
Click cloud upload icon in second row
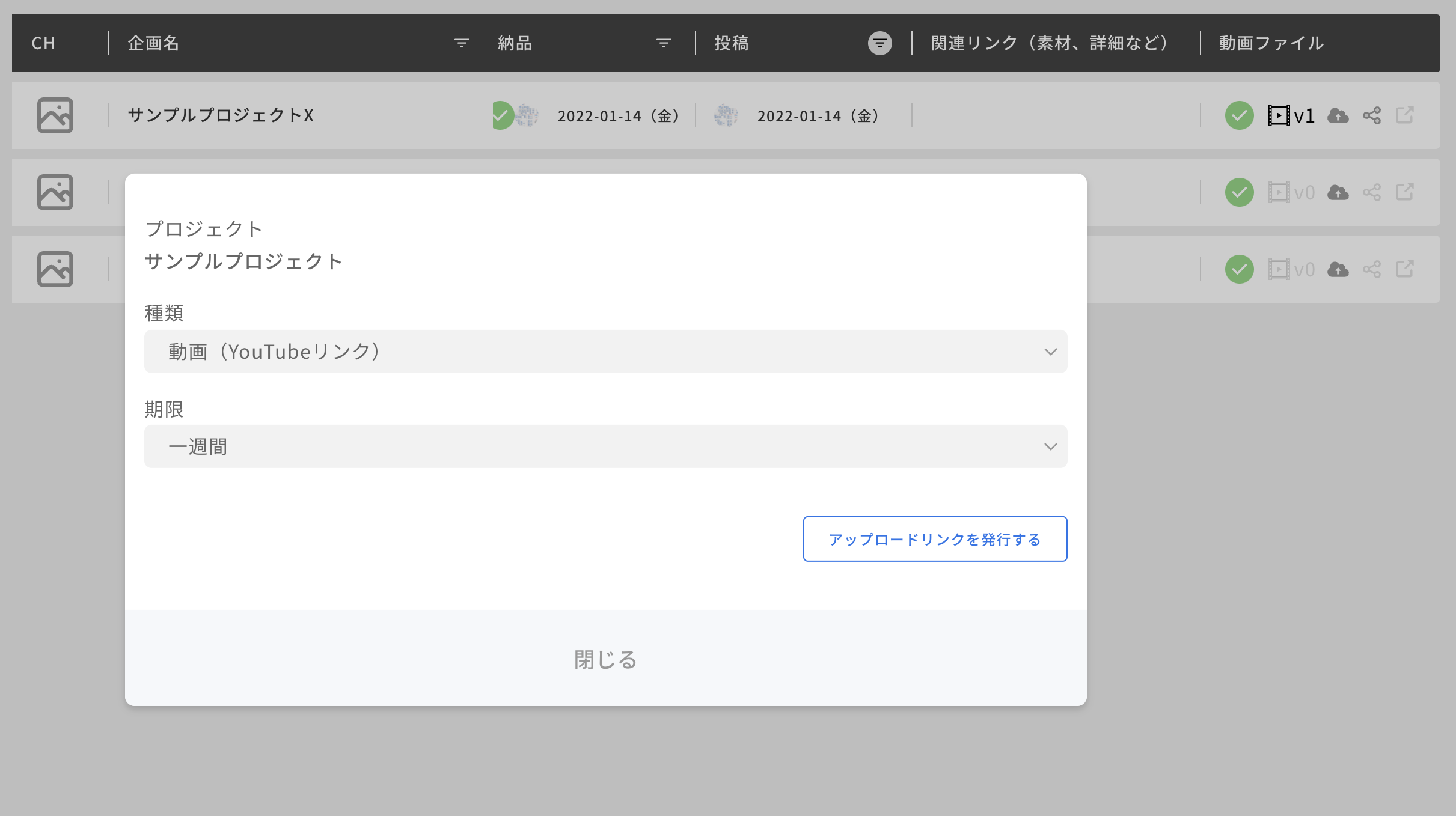point(1338,192)
